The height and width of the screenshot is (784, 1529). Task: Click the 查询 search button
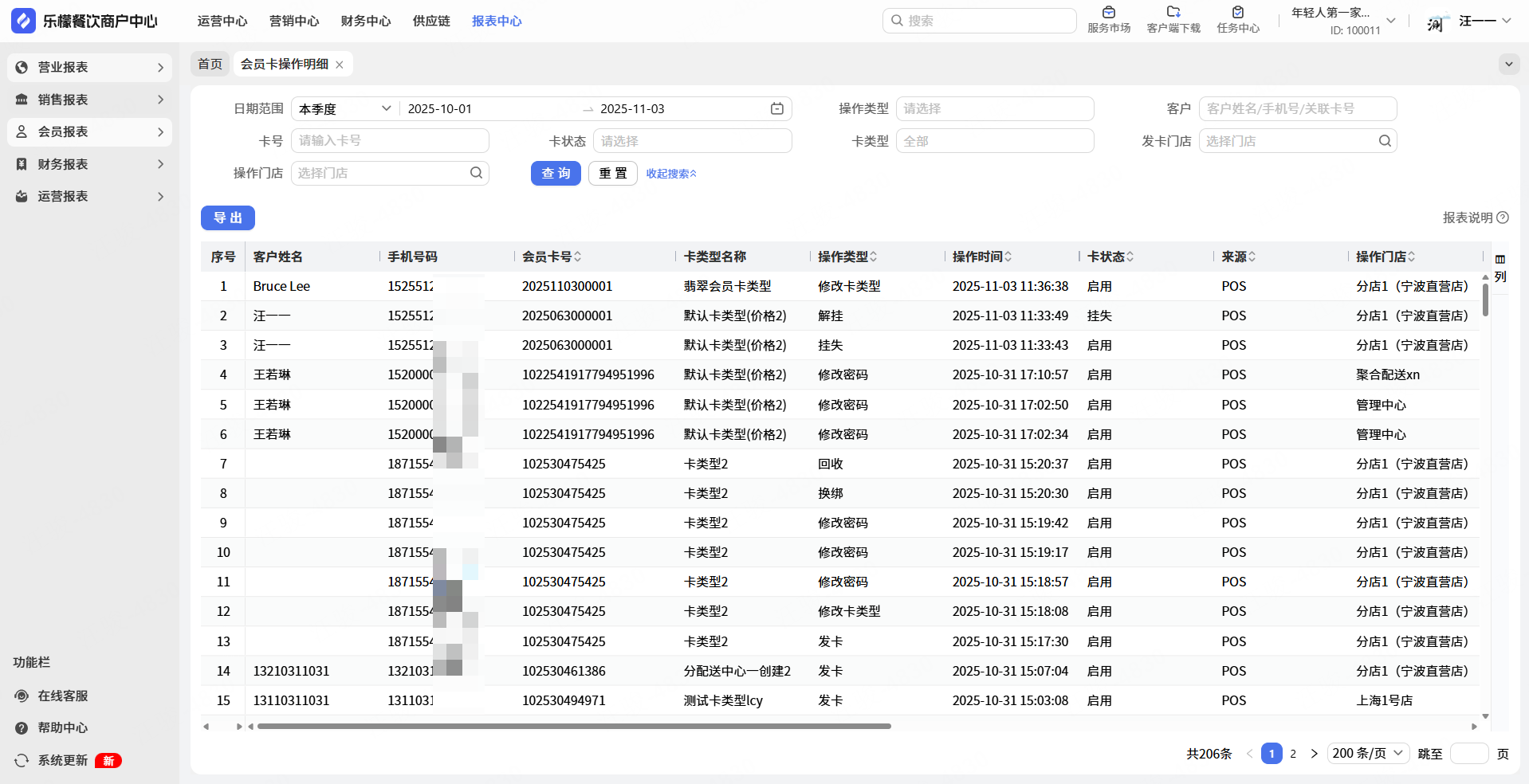pos(556,174)
